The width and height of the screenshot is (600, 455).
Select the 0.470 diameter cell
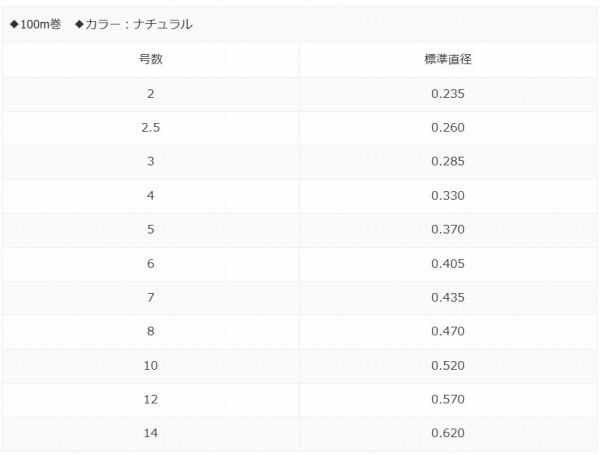[x=448, y=332]
